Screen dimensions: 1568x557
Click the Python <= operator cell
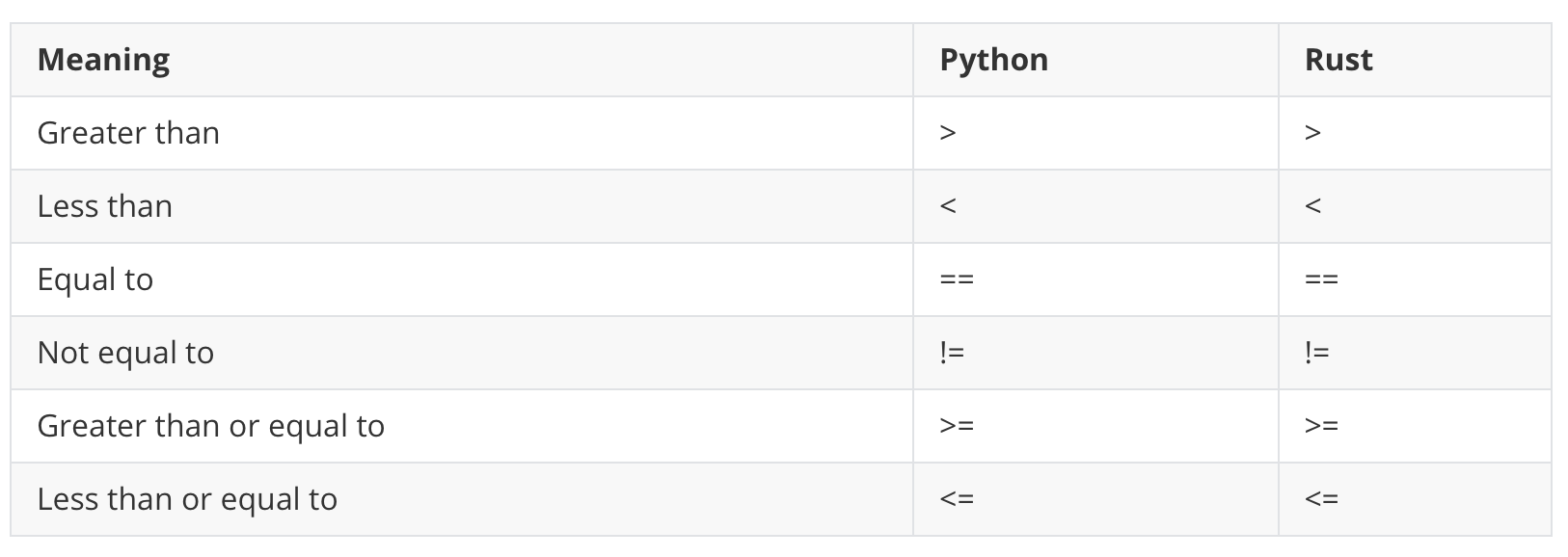click(1096, 499)
